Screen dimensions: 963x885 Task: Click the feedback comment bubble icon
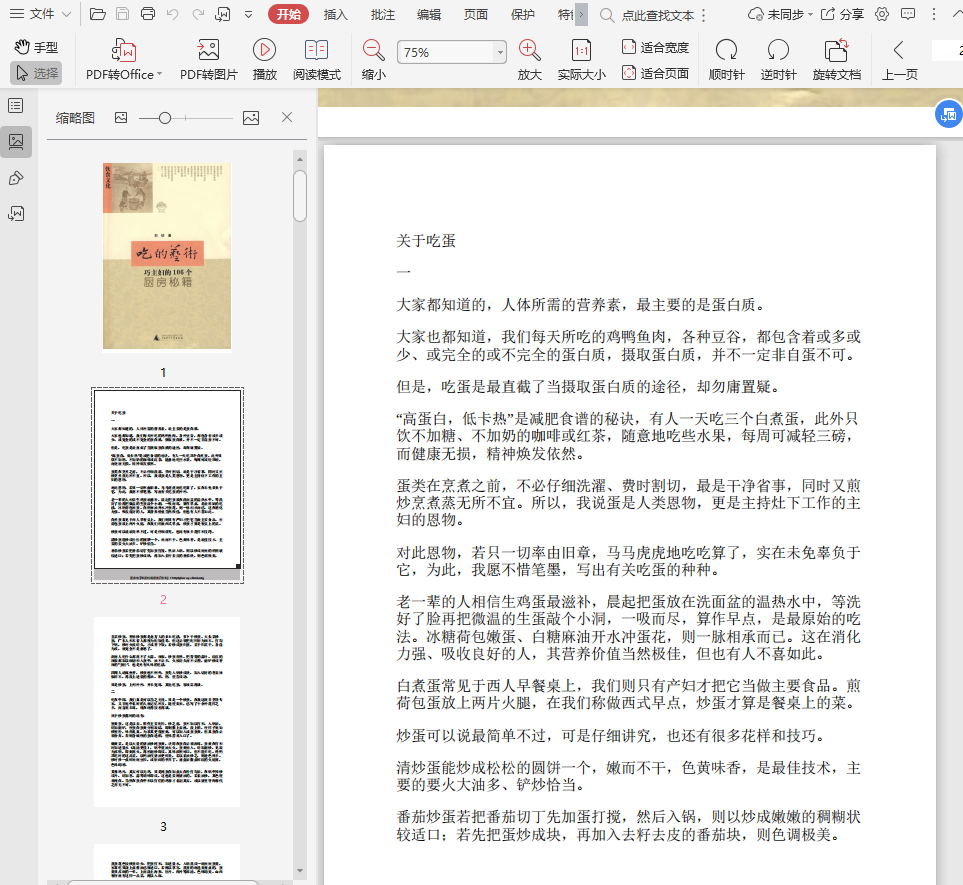tap(908, 14)
